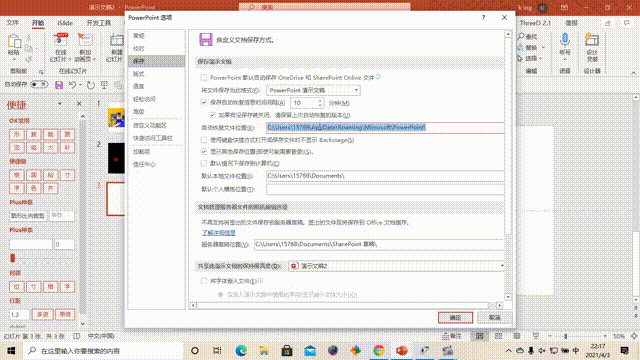Click the dialog vertical scrollbar down arrow
The width and height of the screenshot is (640, 360).
508,297
